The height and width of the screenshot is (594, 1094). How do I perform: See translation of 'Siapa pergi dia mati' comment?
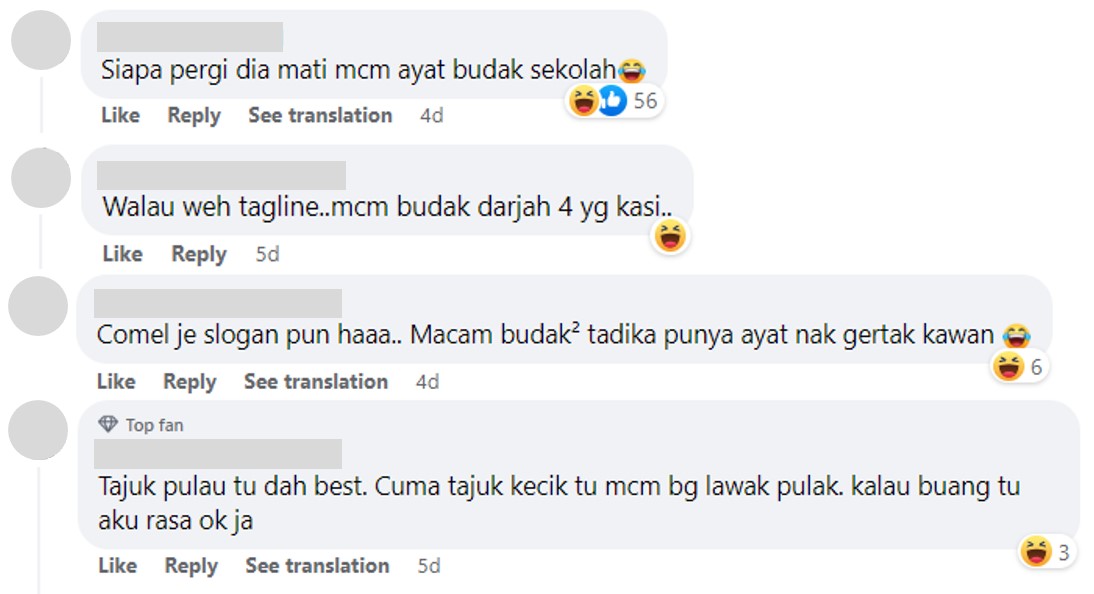[x=320, y=115]
